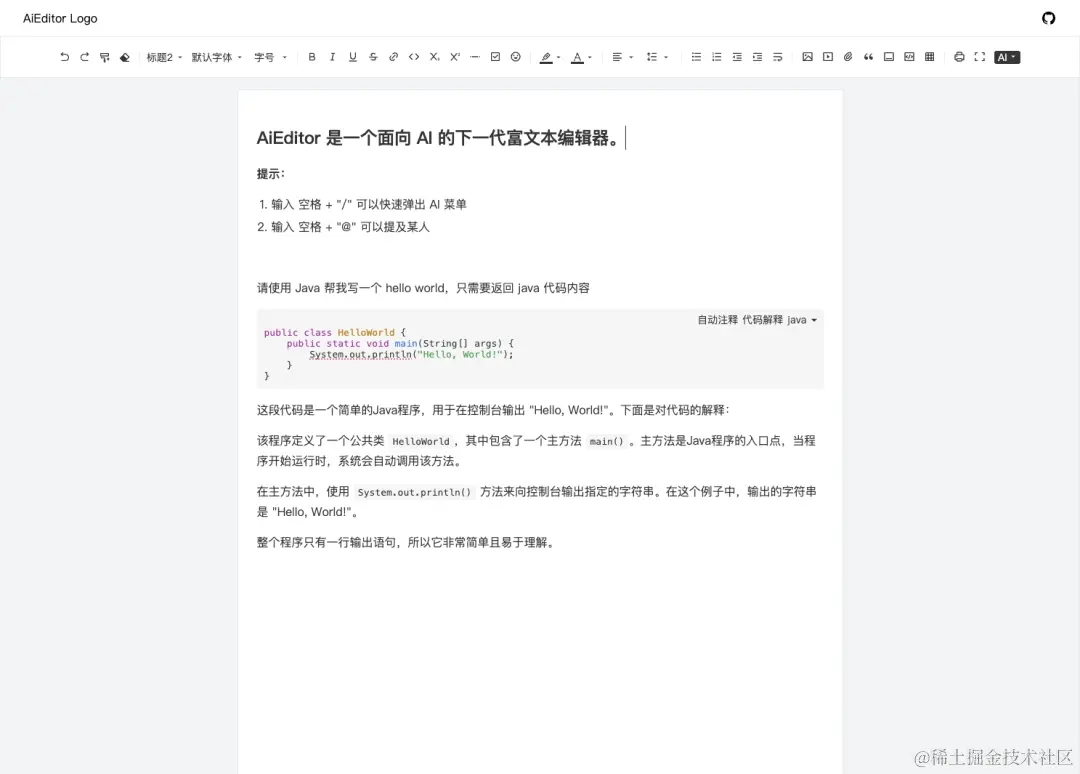The image size is (1080, 774).
Task: Click the first list item about AI 菜单
Action: (368, 205)
